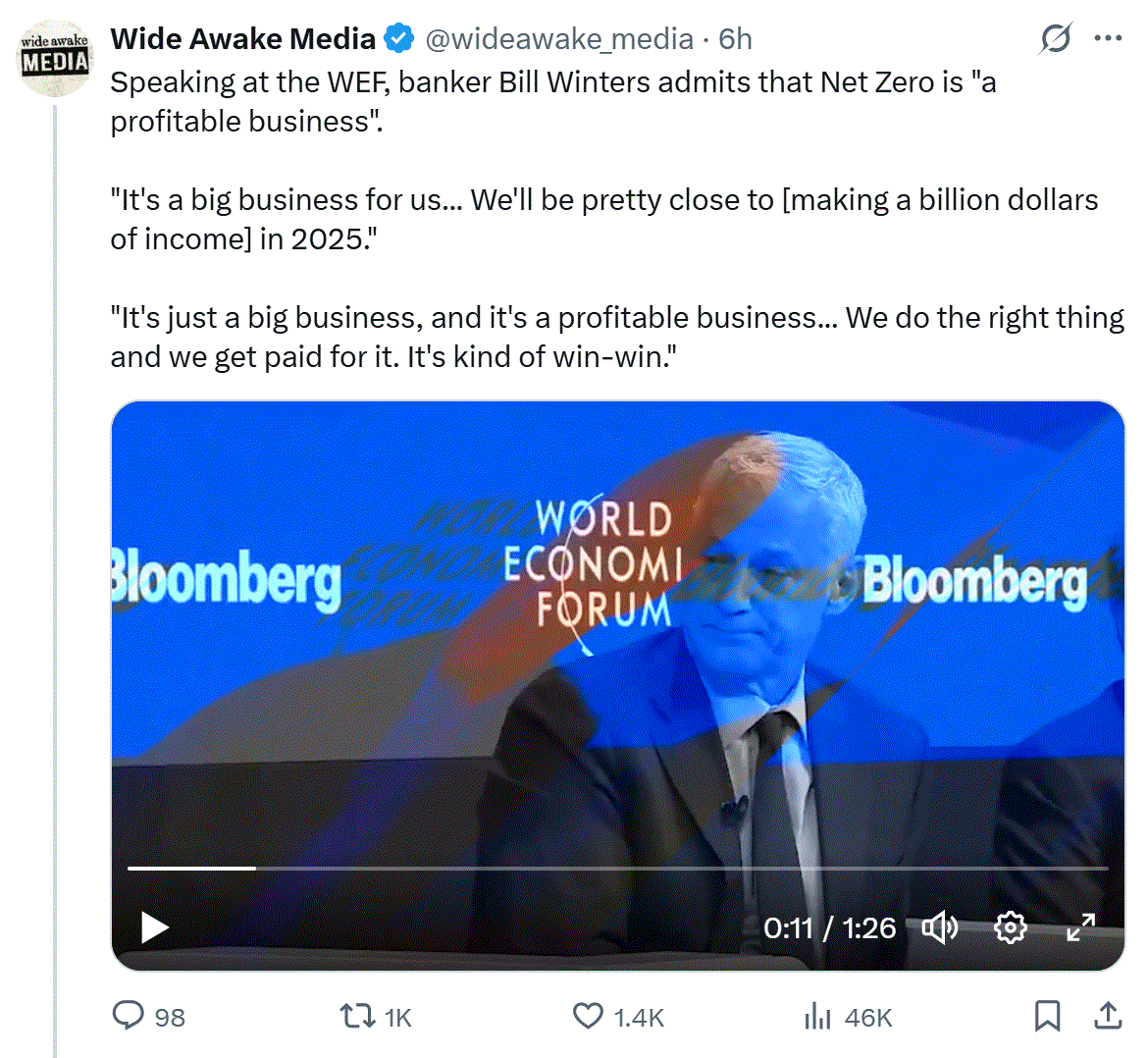Open the three-dot more options menu
Viewport: 1148px width, 1058px height.
[x=1108, y=39]
